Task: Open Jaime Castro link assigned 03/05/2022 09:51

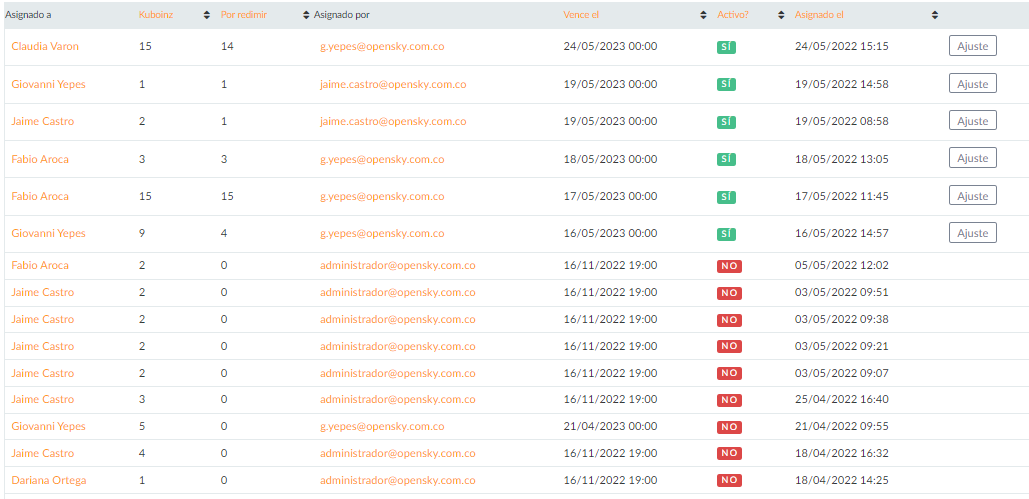Action: [x=43, y=292]
